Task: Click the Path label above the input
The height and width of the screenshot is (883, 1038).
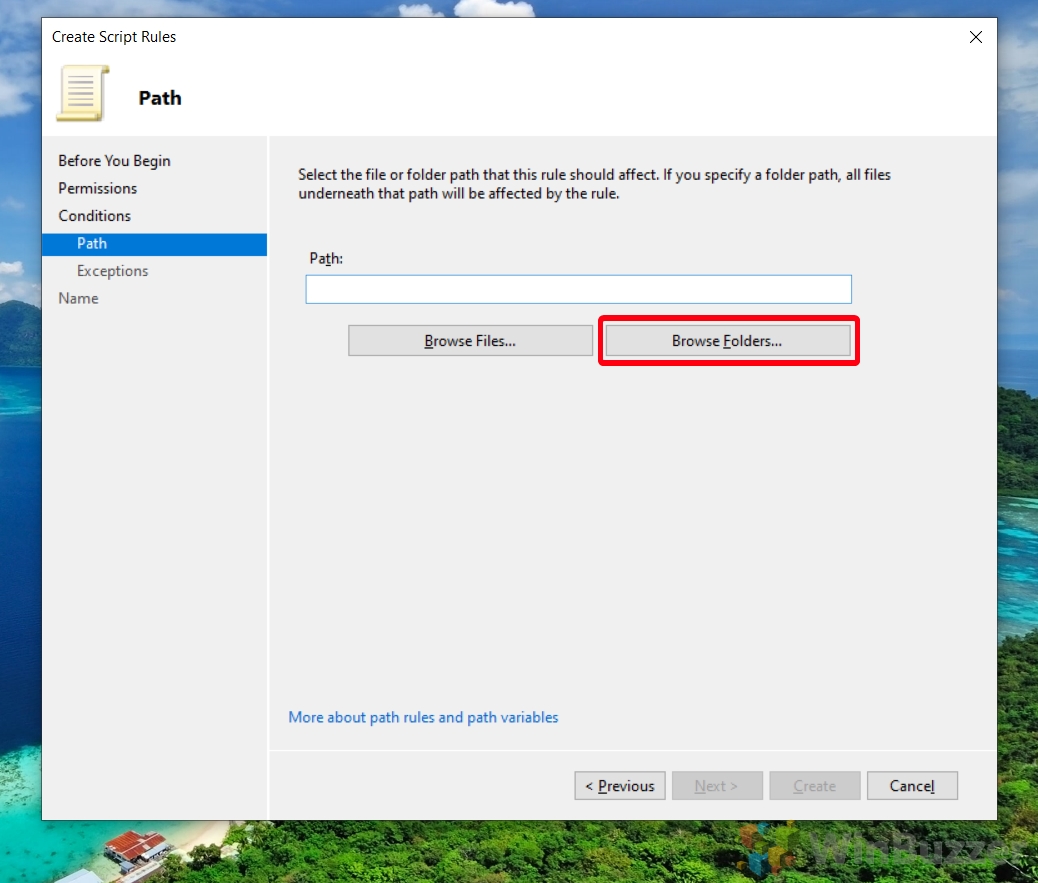Action: [x=326, y=258]
